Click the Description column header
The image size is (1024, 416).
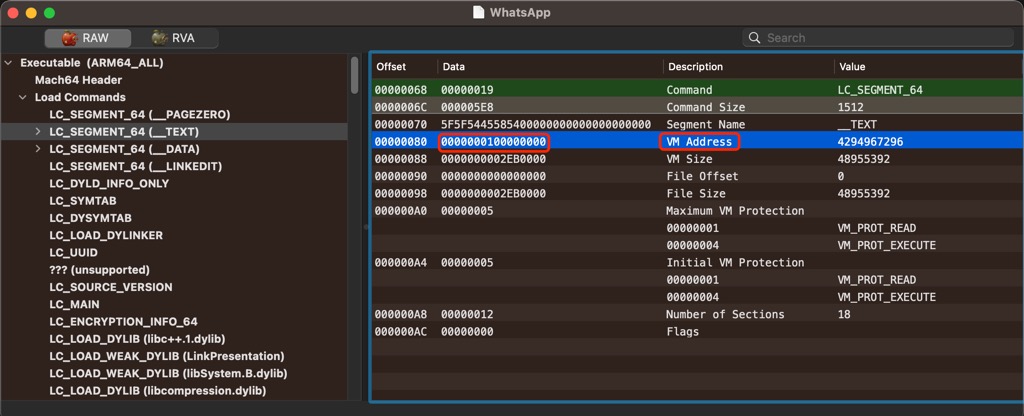696,67
